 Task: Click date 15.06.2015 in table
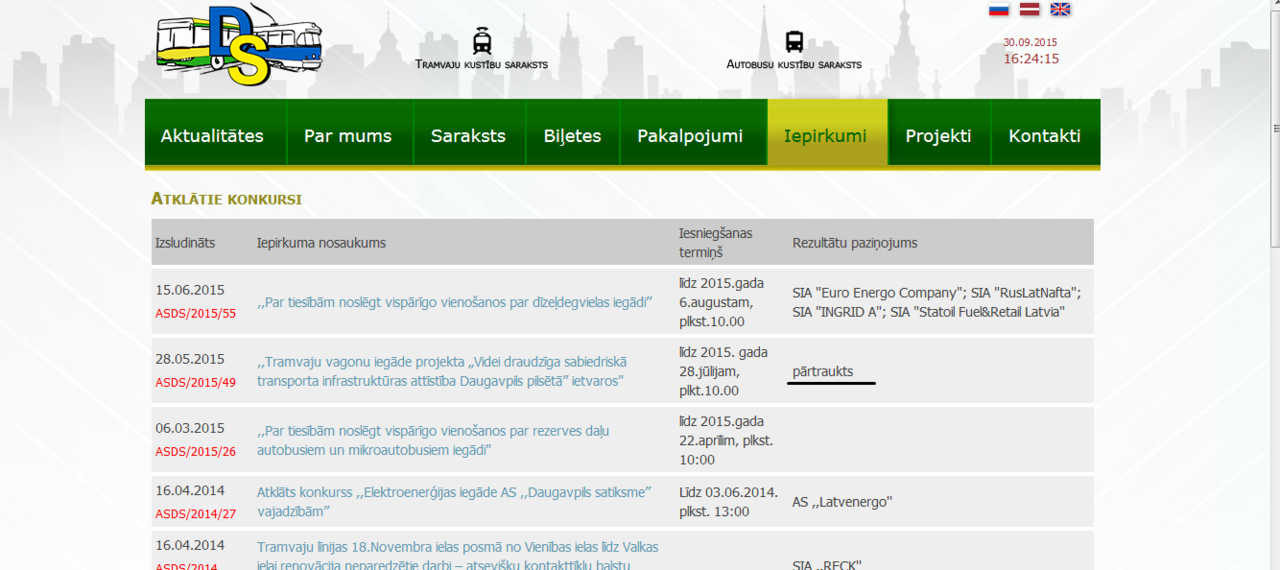point(190,290)
